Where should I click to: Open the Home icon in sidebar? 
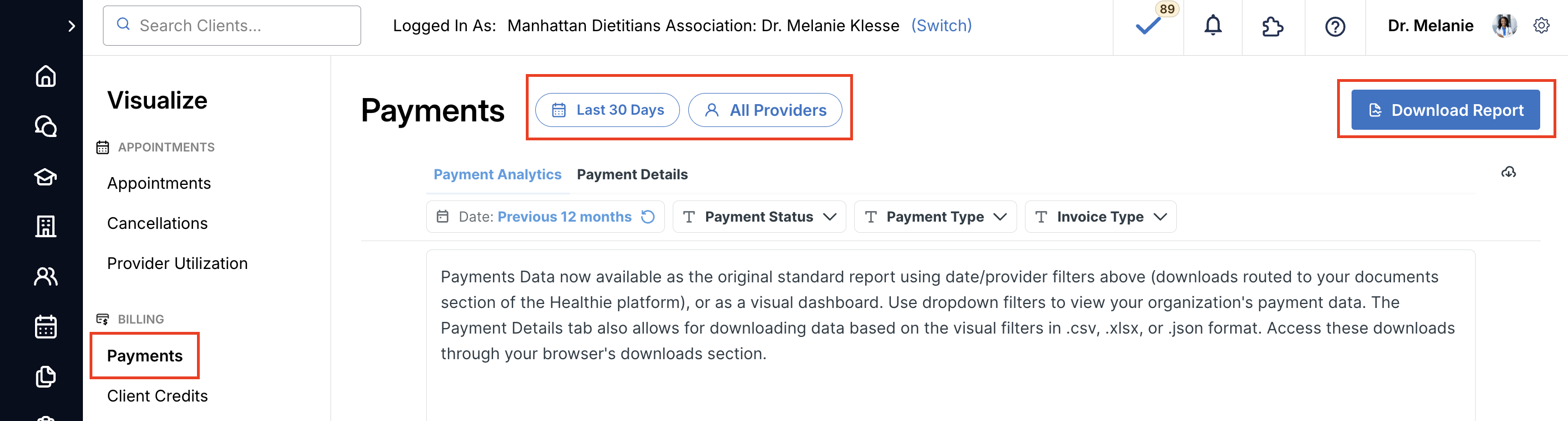click(46, 76)
